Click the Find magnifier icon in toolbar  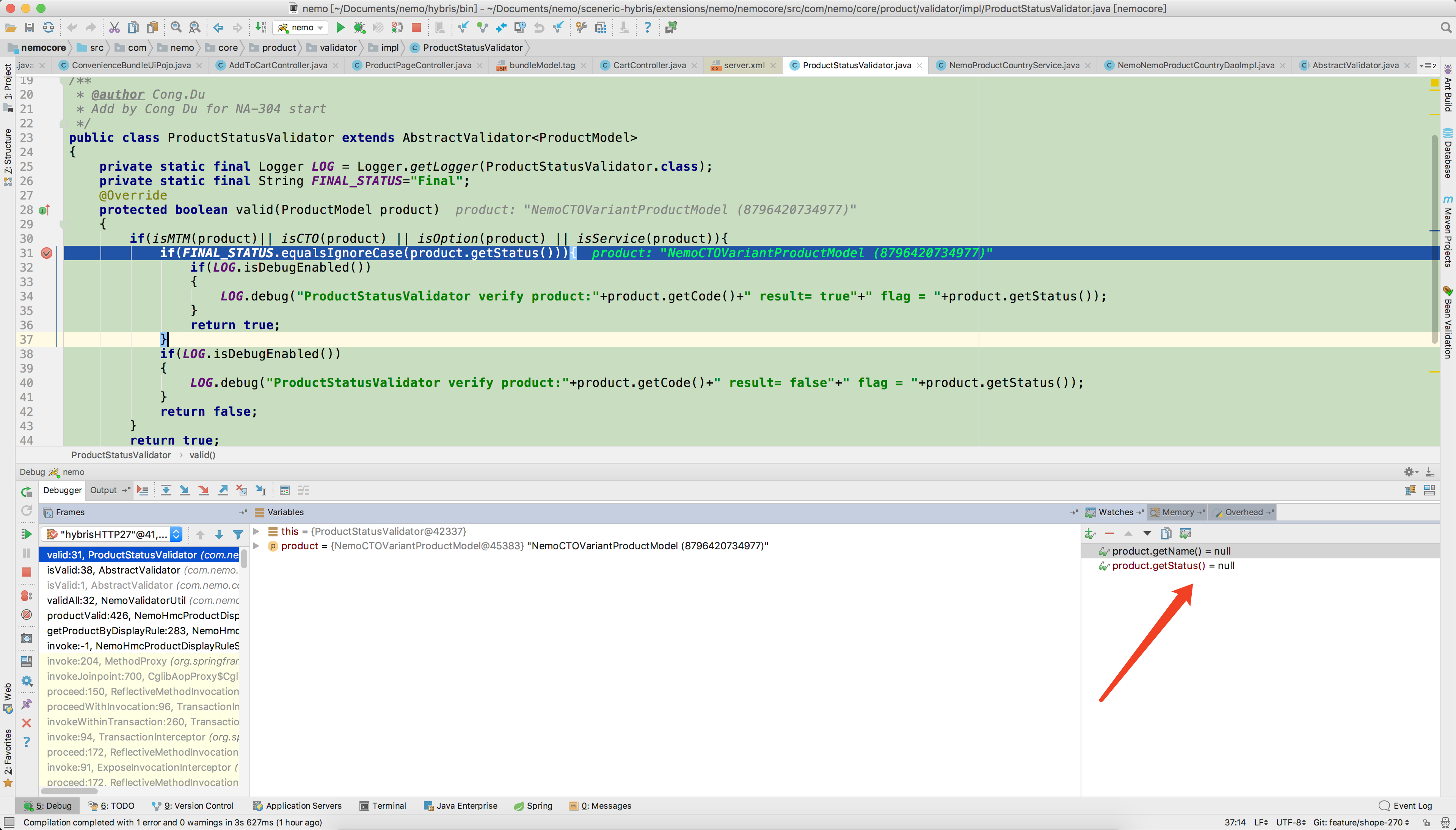click(177, 27)
